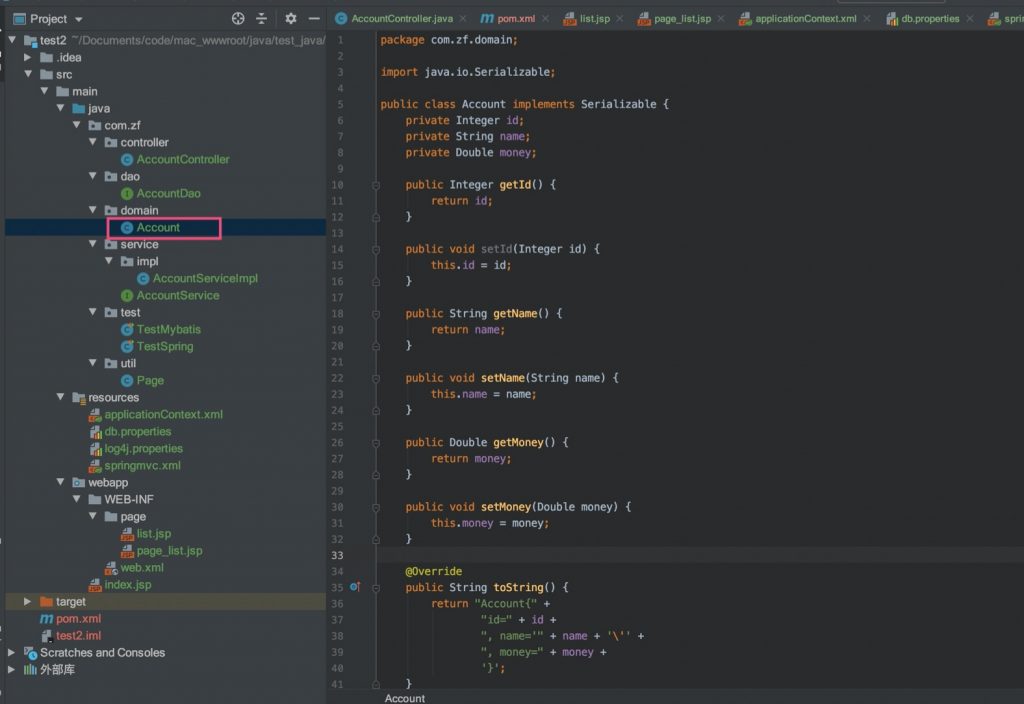Expand Scratches and Consoles node
The width and height of the screenshot is (1024, 704).
point(11,652)
